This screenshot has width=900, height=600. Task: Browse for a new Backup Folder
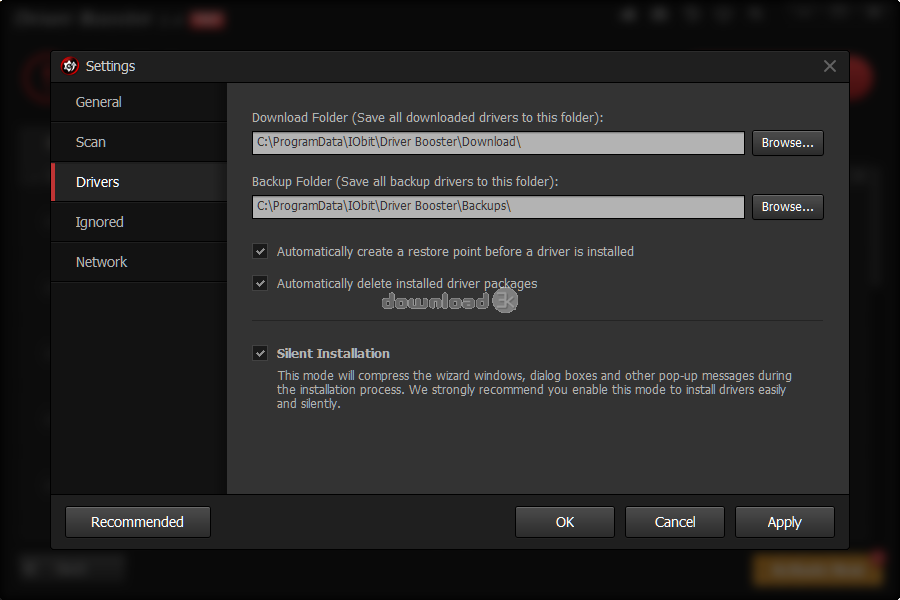click(x=787, y=207)
